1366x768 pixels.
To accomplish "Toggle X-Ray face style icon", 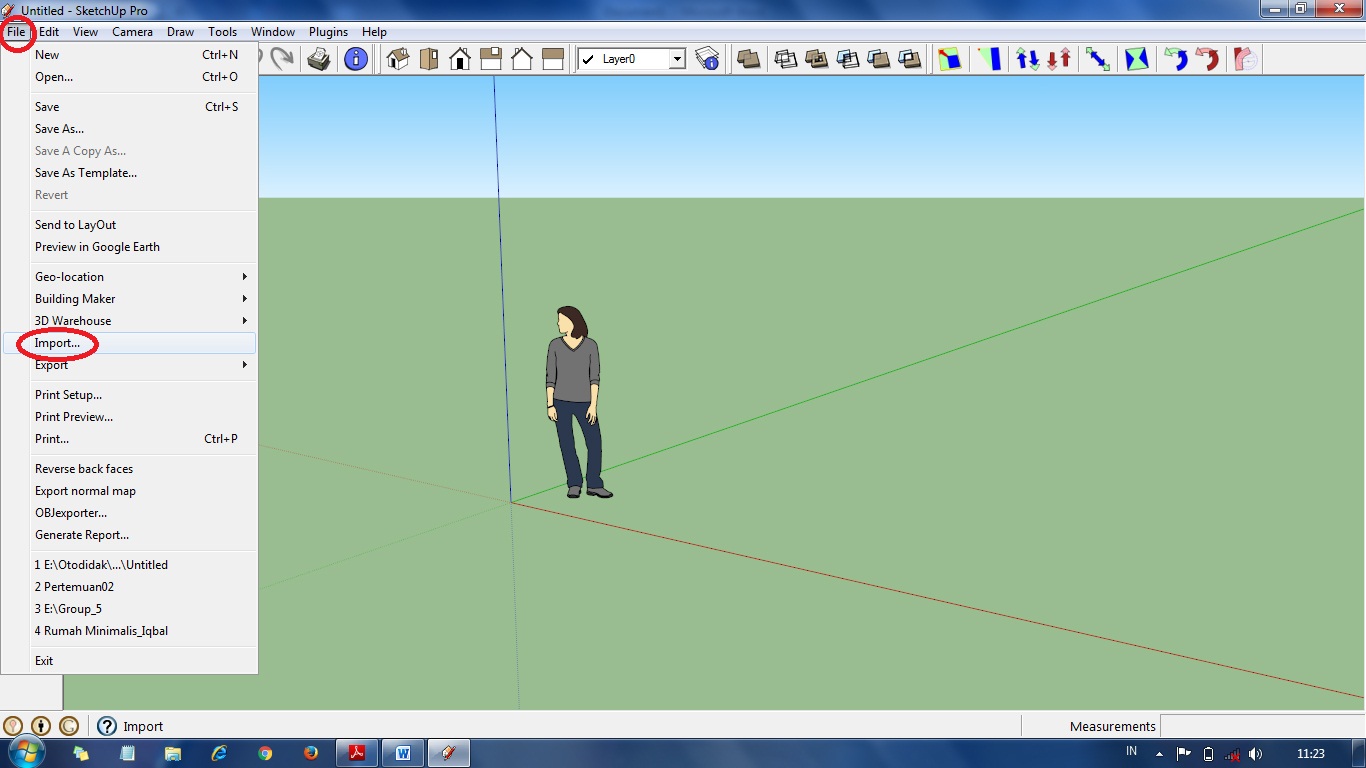I will click(748, 59).
